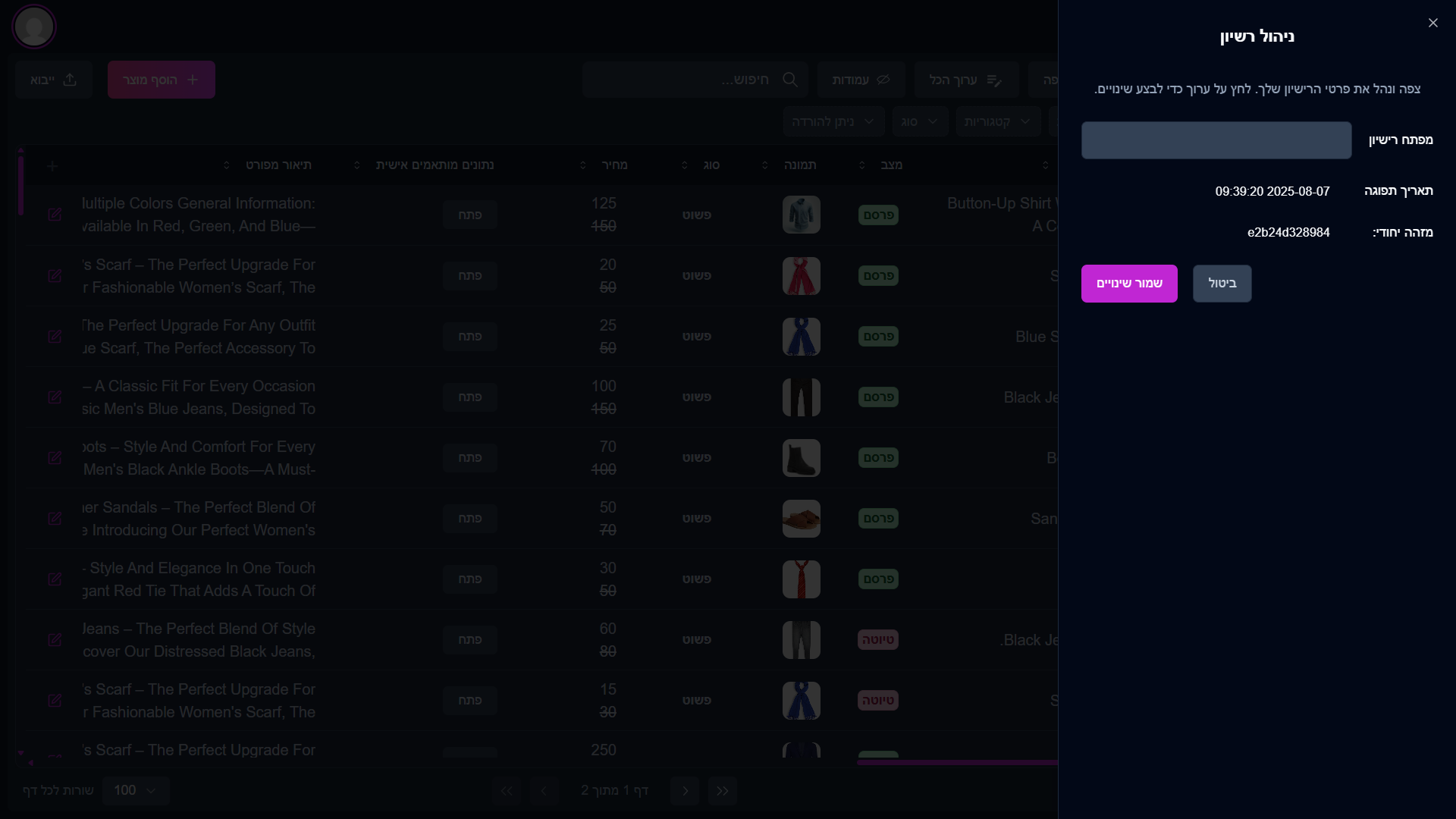Image resolution: width=1456 pixels, height=819 pixels.
Task: Expand the type filter dropdown
Action: click(x=920, y=121)
